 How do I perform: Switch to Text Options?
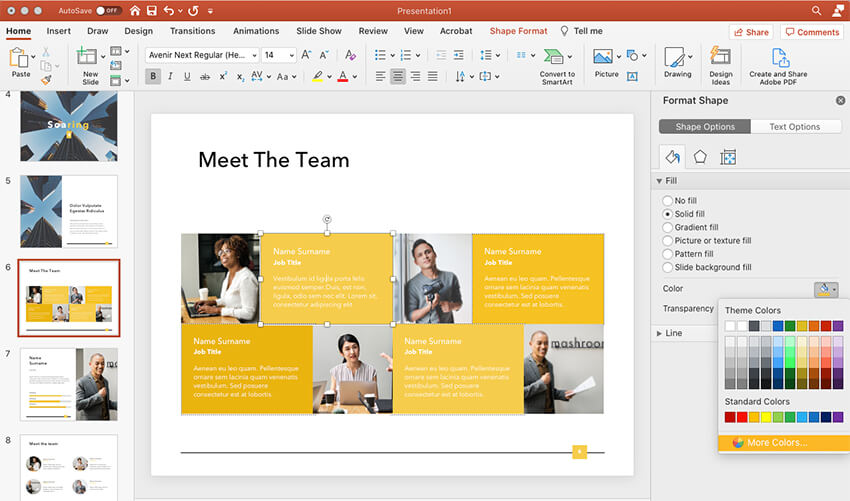point(795,126)
